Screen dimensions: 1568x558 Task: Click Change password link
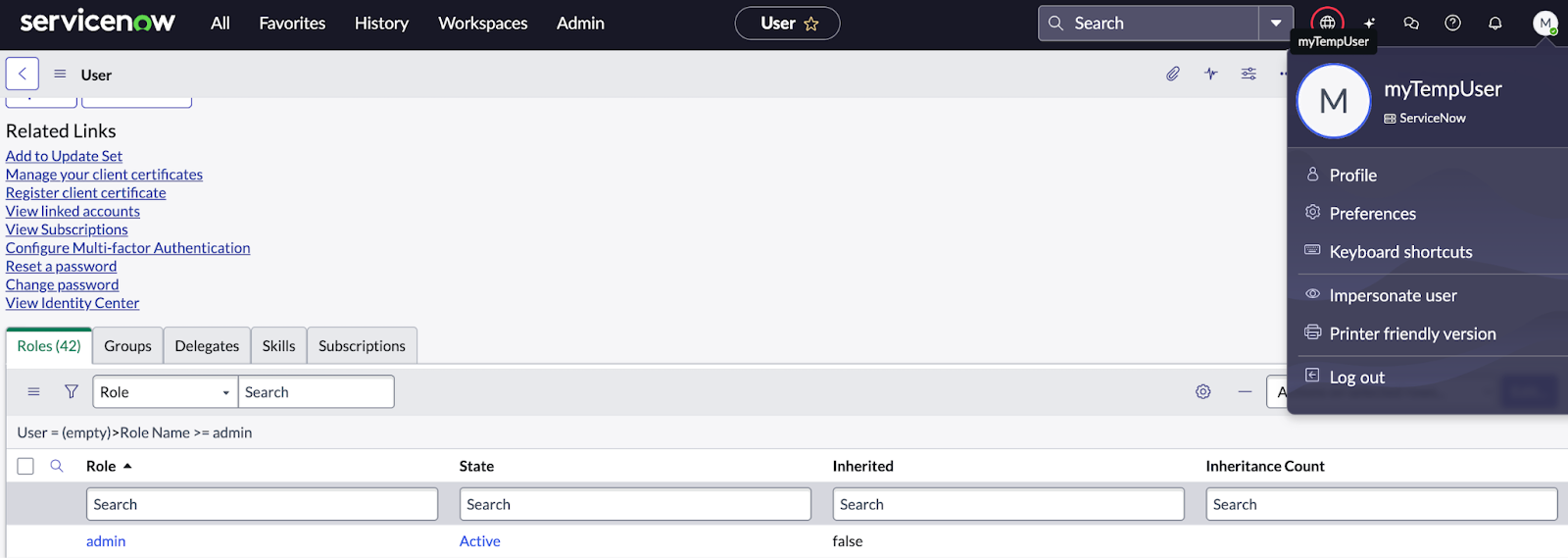click(x=62, y=284)
